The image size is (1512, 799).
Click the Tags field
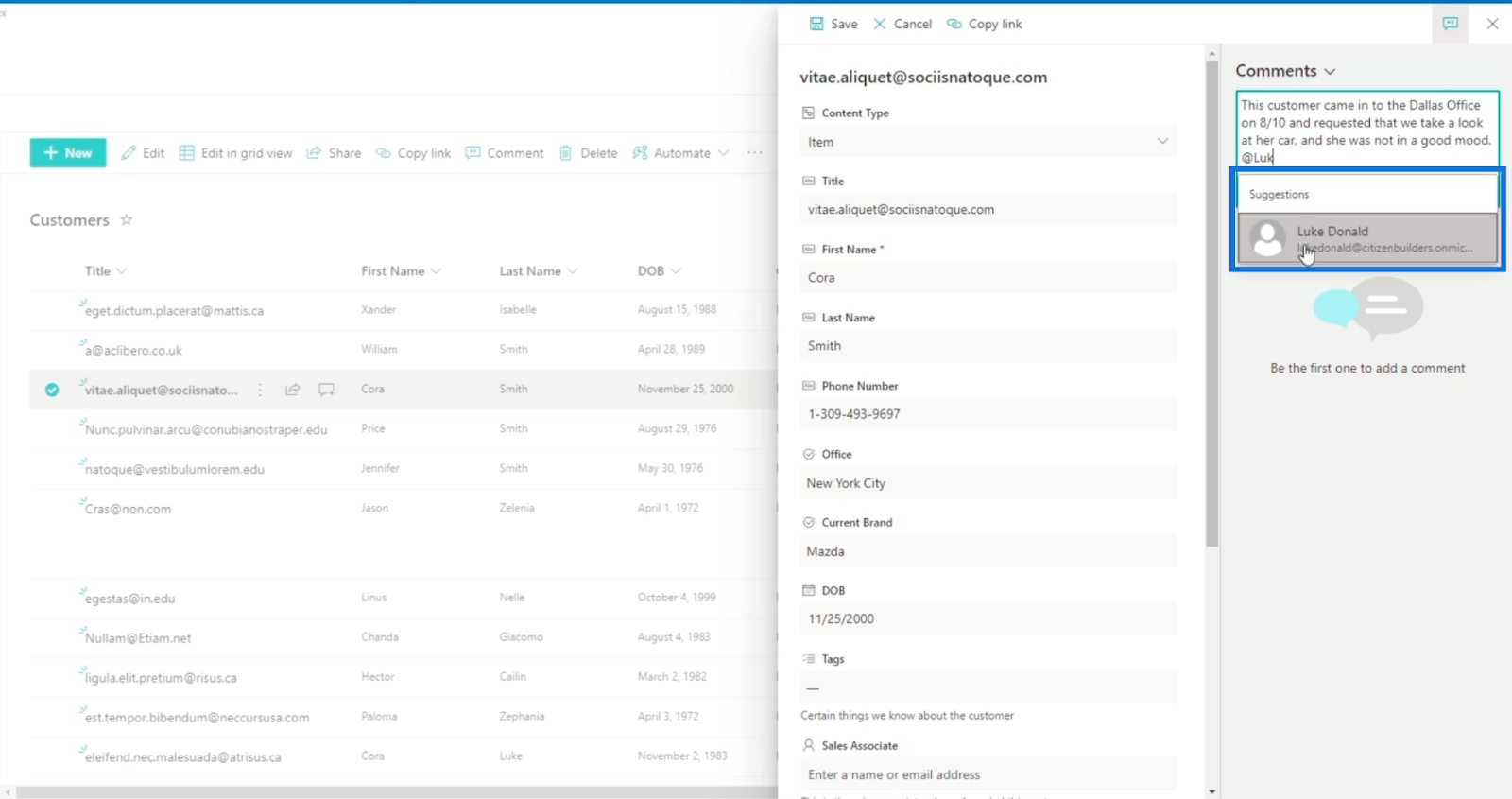pyautogui.click(x=988, y=687)
